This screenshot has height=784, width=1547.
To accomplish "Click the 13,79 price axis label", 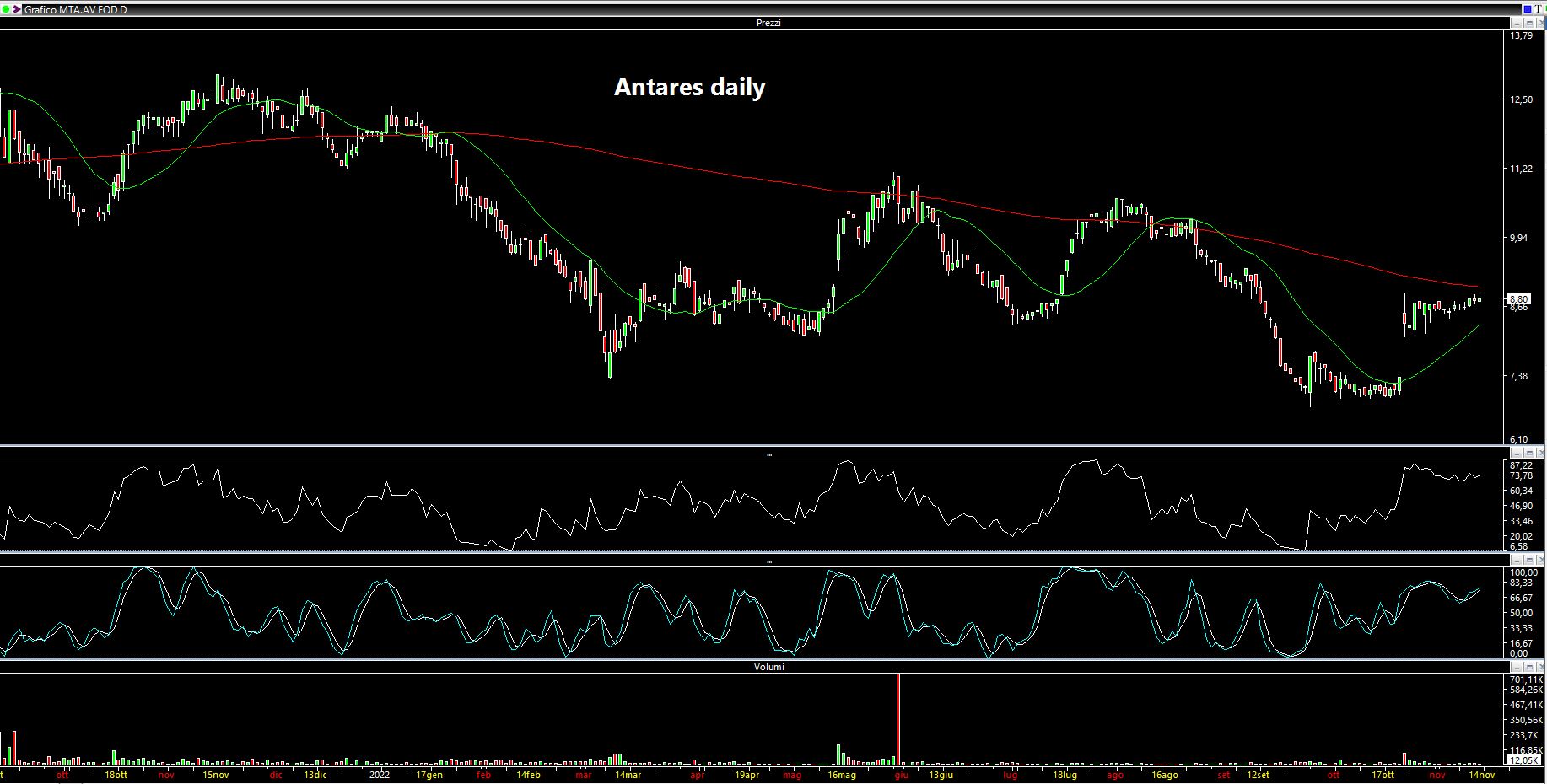I will click(1522, 36).
